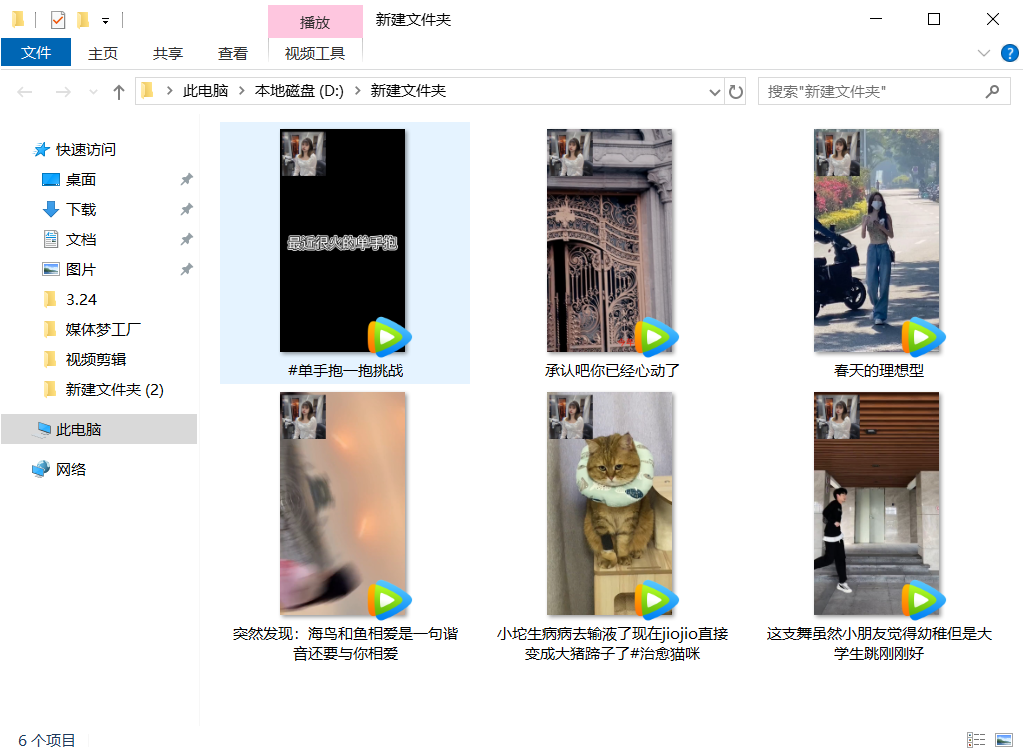The width and height of the screenshot is (1024, 756).
Task: Go forward with the right arrow button
Action: [x=63, y=92]
